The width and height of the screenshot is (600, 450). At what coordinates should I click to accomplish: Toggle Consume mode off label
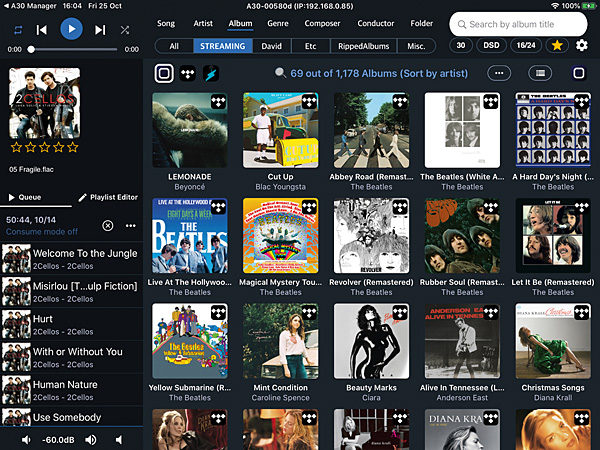pyautogui.click(x=42, y=232)
